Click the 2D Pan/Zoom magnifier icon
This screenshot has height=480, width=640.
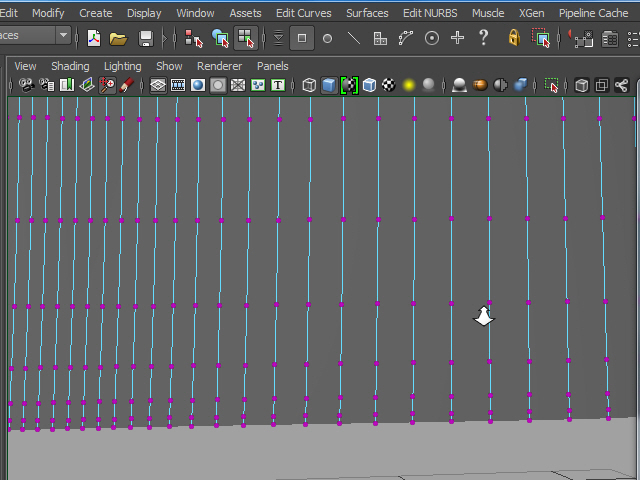tap(107, 85)
